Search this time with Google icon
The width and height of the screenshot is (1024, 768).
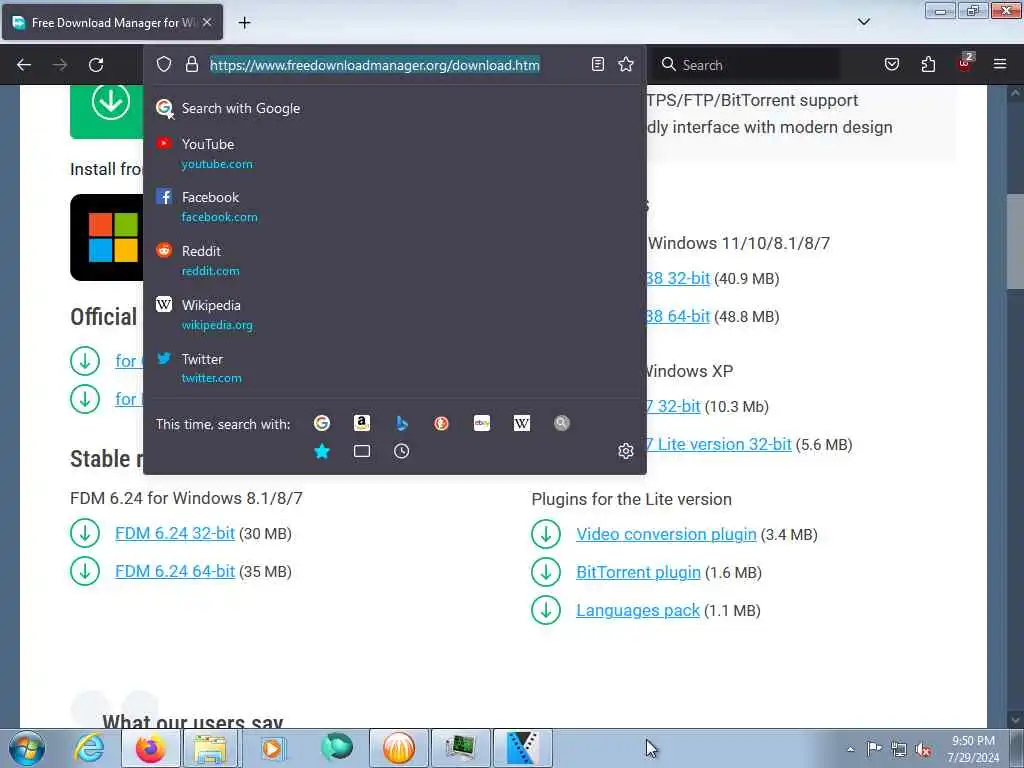point(321,423)
